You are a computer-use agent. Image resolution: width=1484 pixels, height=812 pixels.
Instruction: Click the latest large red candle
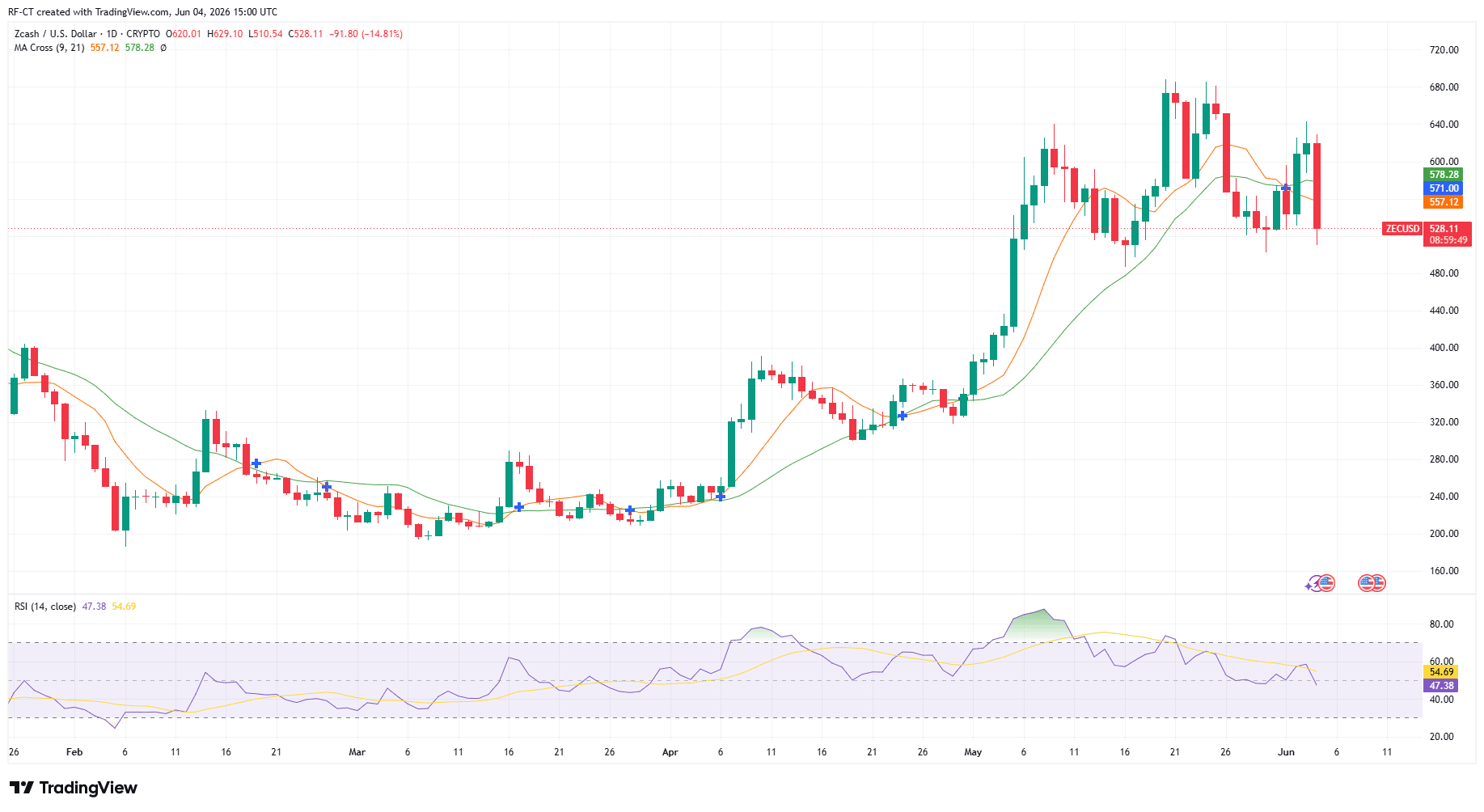1317,186
